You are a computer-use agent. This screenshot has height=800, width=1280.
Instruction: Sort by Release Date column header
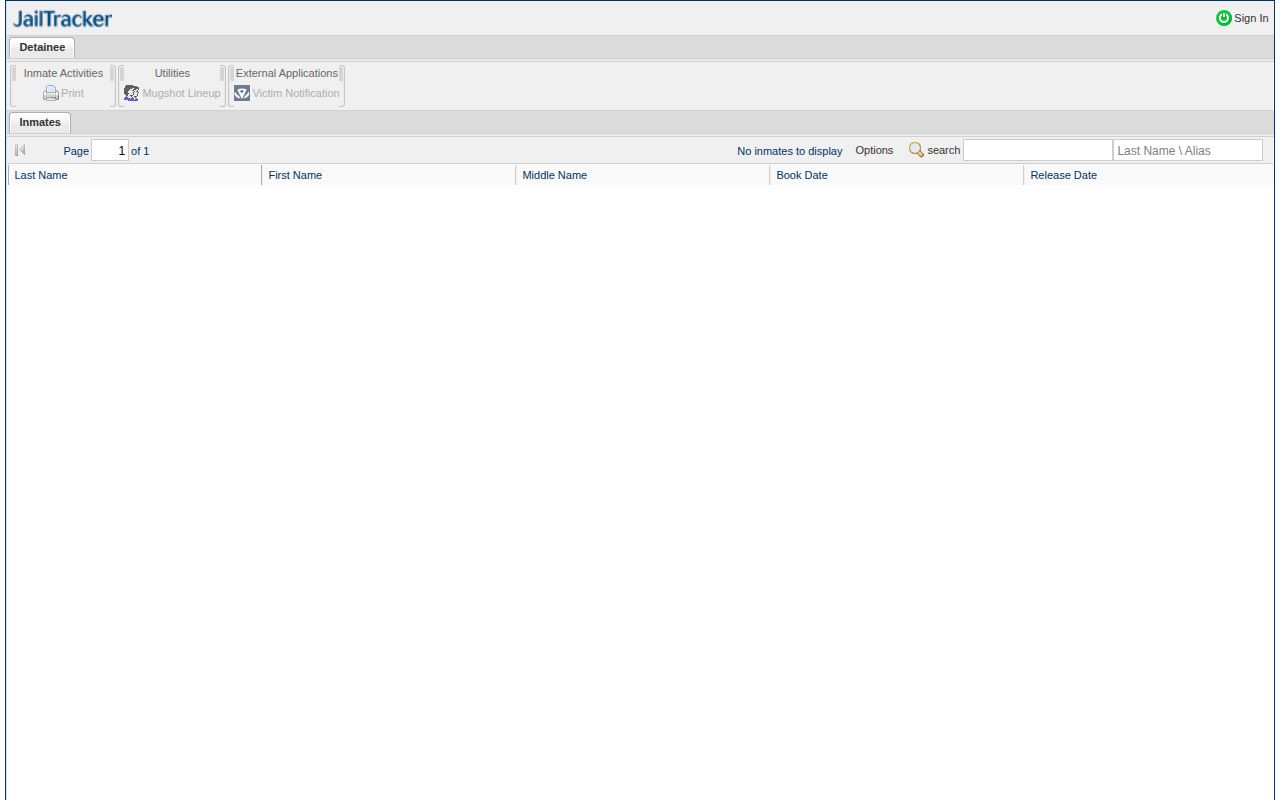tap(1150, 175)
